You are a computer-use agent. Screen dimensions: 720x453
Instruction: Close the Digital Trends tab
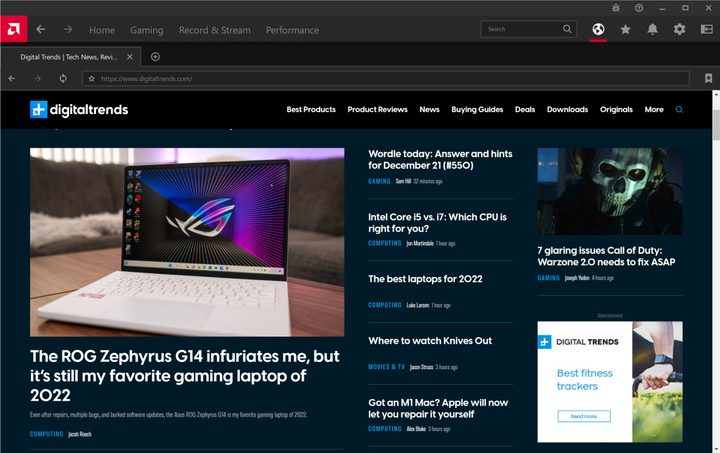click(129, 57)
